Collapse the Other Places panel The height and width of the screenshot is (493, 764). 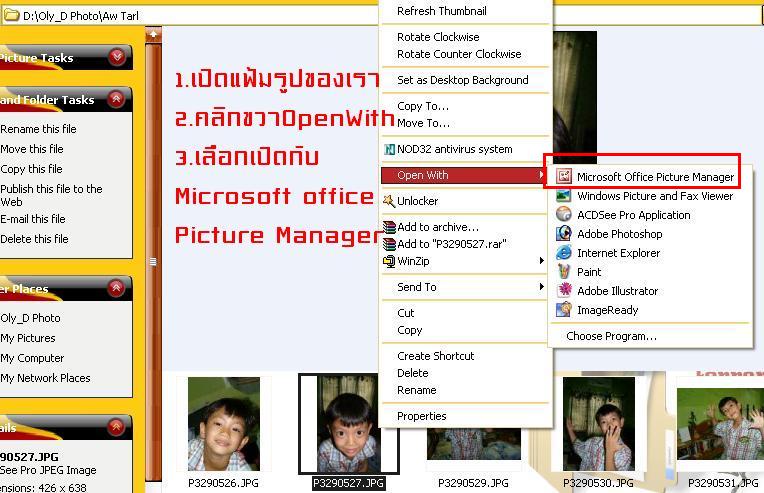pyautogui.click(x=116, y=288)
